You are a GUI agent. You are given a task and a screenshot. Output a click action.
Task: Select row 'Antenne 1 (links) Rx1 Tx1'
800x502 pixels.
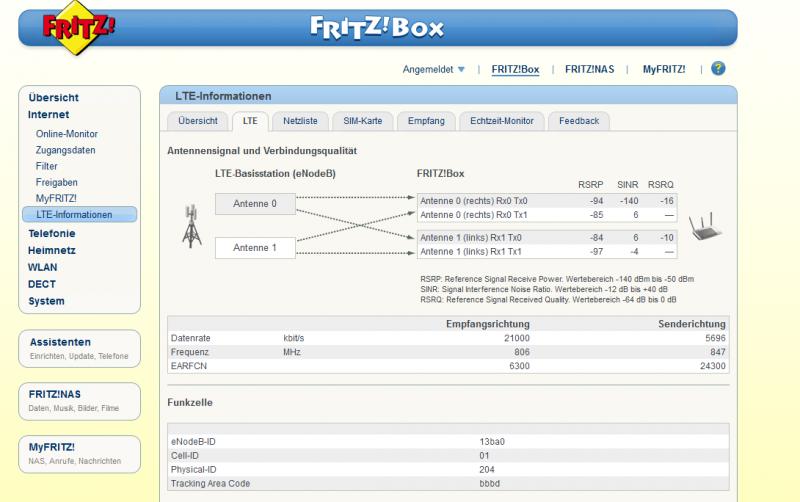pyautogui.click(x=547, y=252)
